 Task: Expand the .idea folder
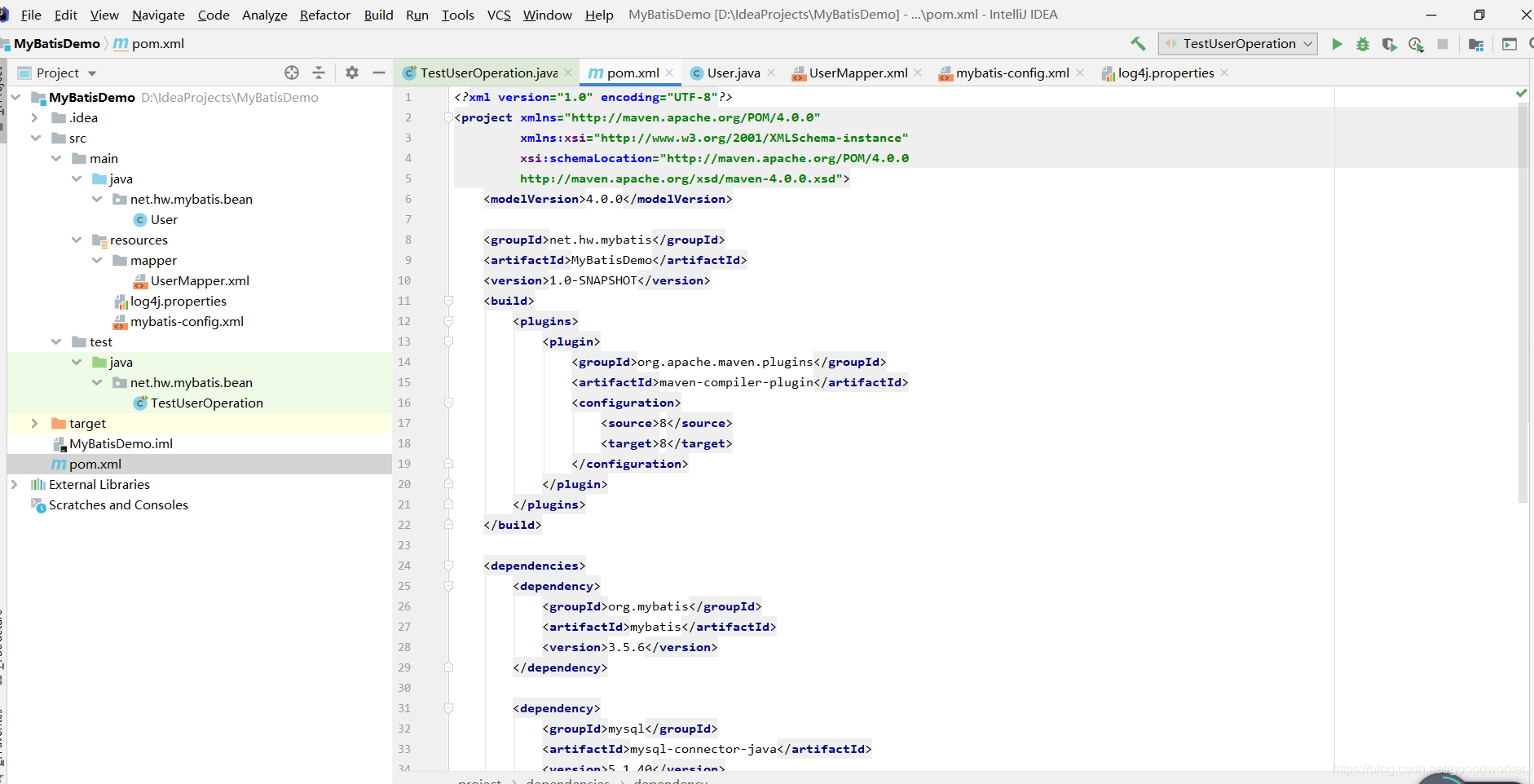pos(35,117)
